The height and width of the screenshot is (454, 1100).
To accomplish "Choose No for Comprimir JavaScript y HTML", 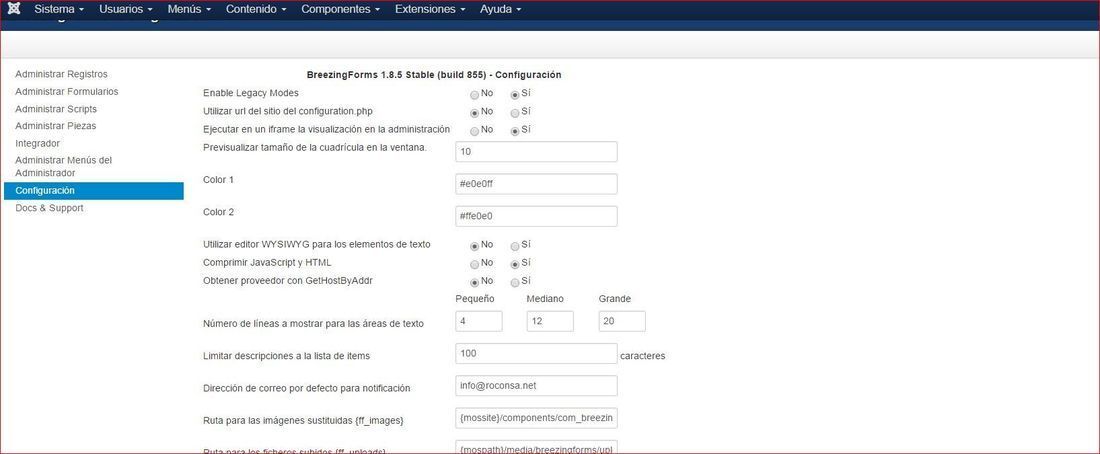I will pos(475,264).
